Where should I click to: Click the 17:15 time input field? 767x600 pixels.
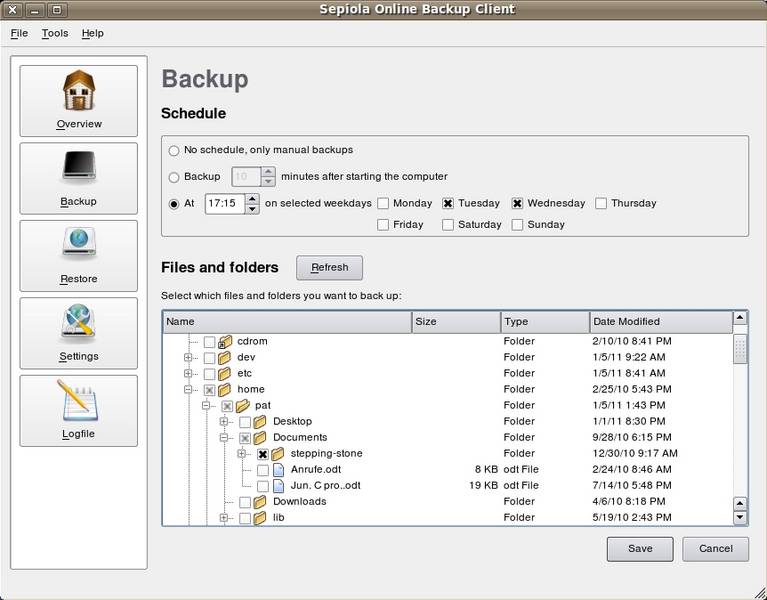(225, 204)
